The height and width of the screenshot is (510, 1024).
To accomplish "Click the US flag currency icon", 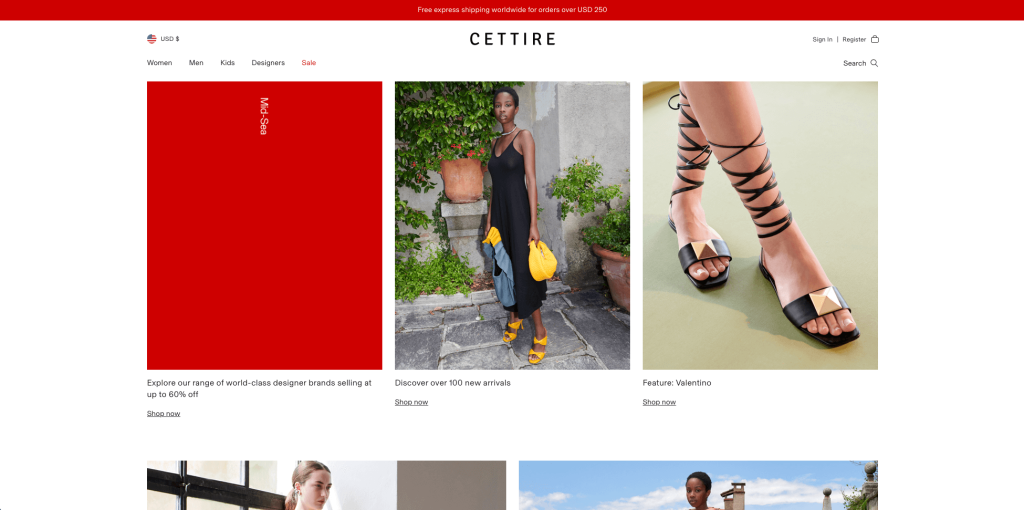I will coord(152,39).
